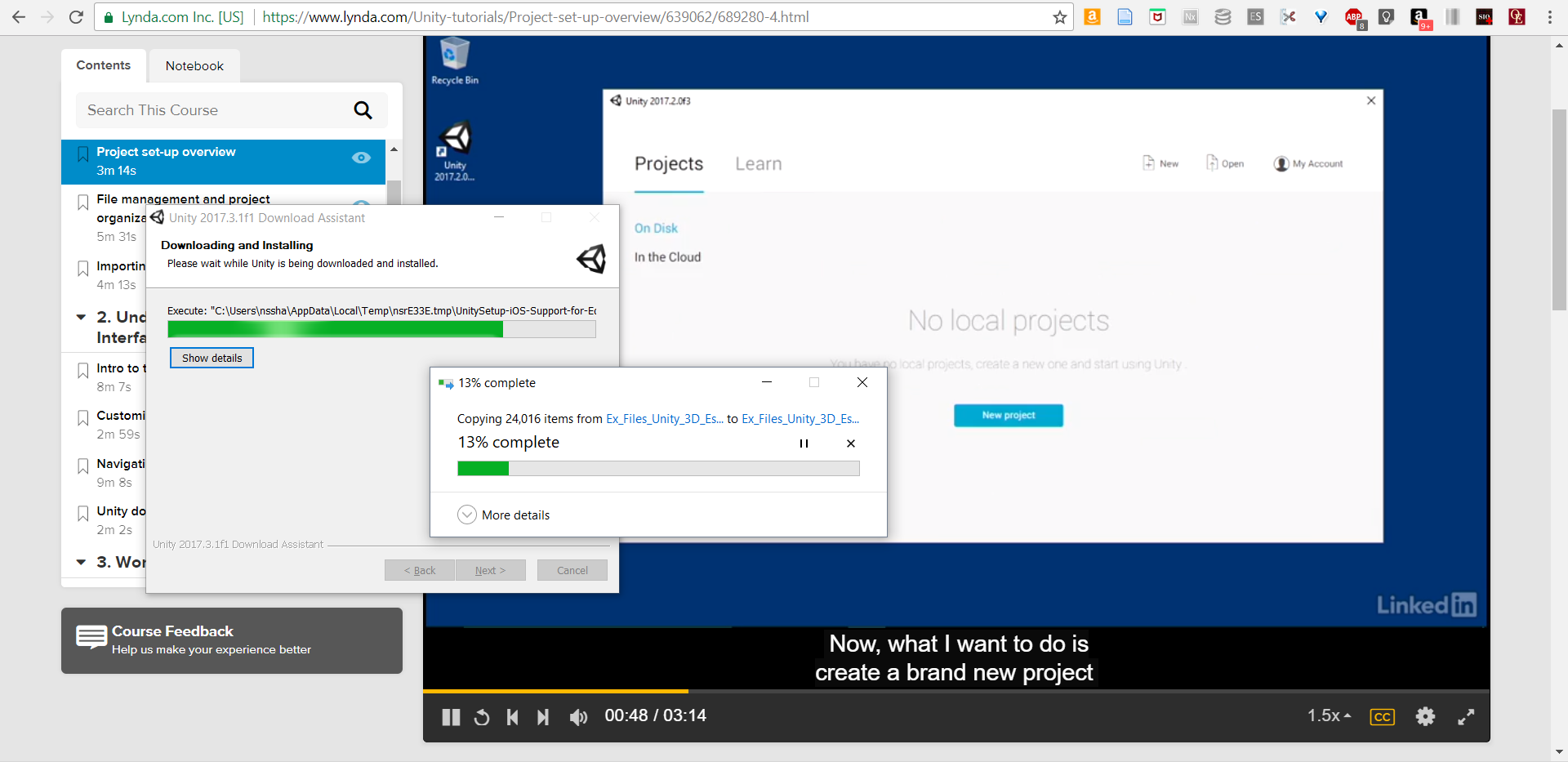Click the dark red OE extension icon
Screen dimensions: 1568x762
tap(1517, 16)
